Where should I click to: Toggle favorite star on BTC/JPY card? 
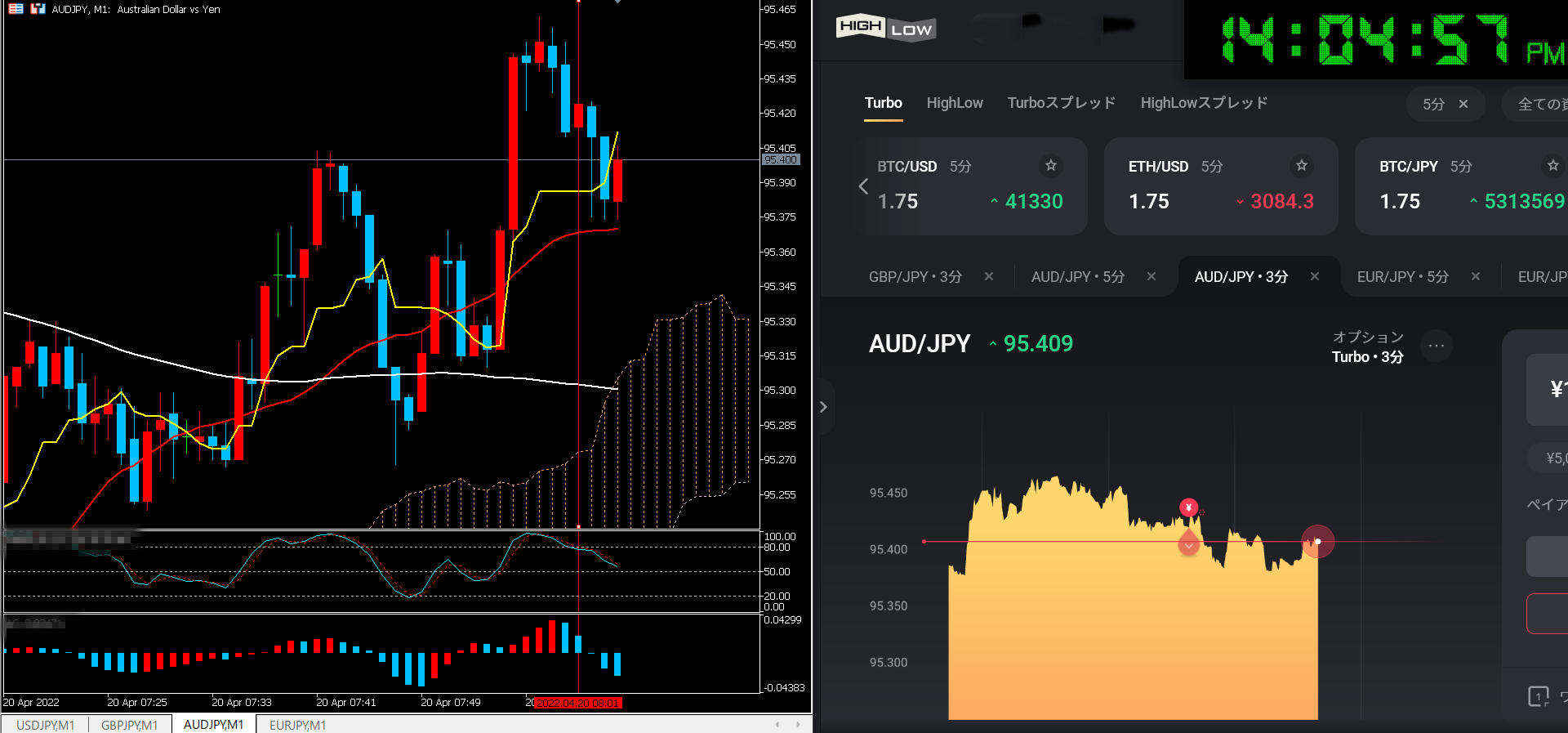click(x=1552, y=166)
